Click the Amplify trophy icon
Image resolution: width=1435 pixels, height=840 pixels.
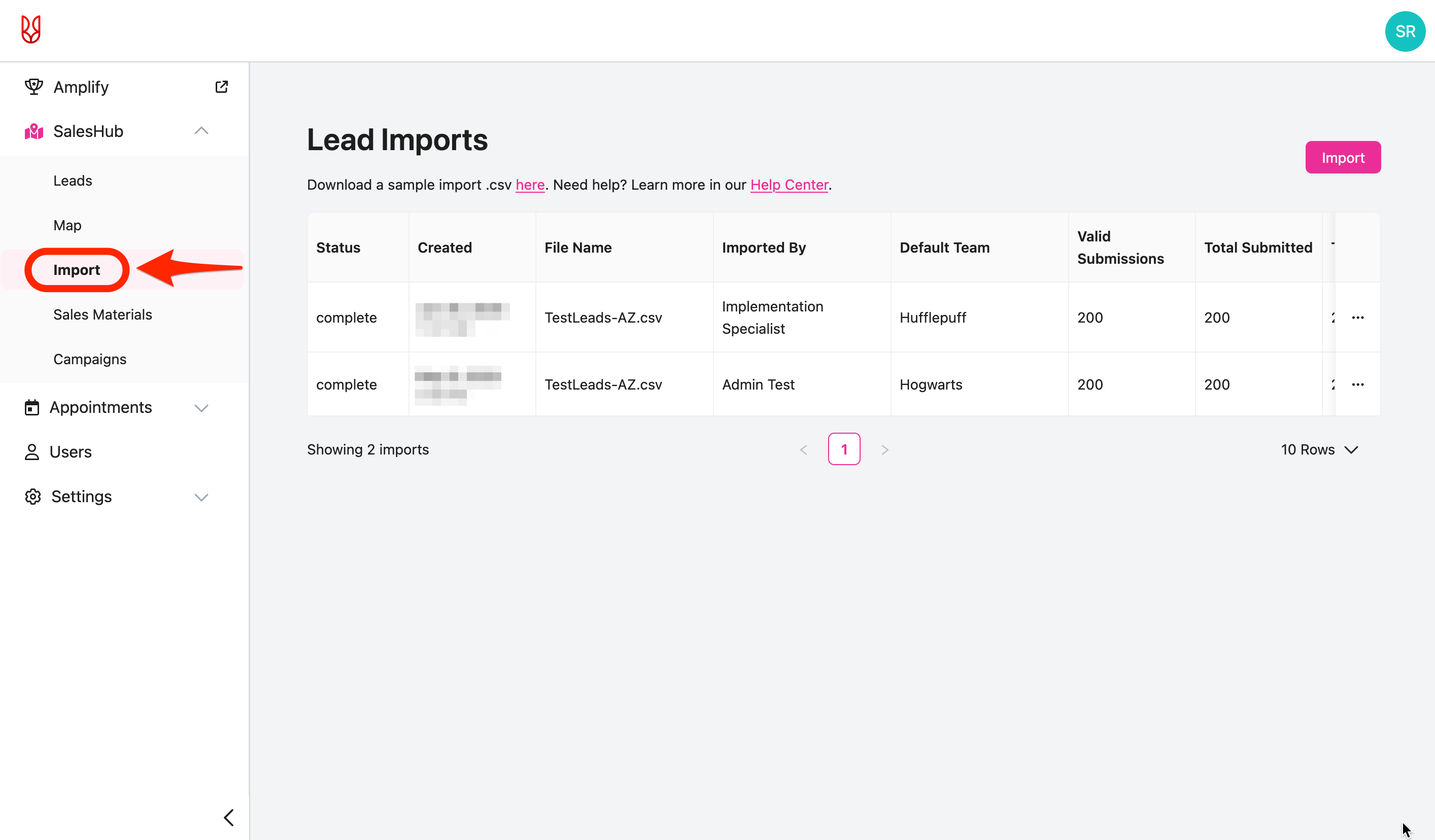point(33,87)
